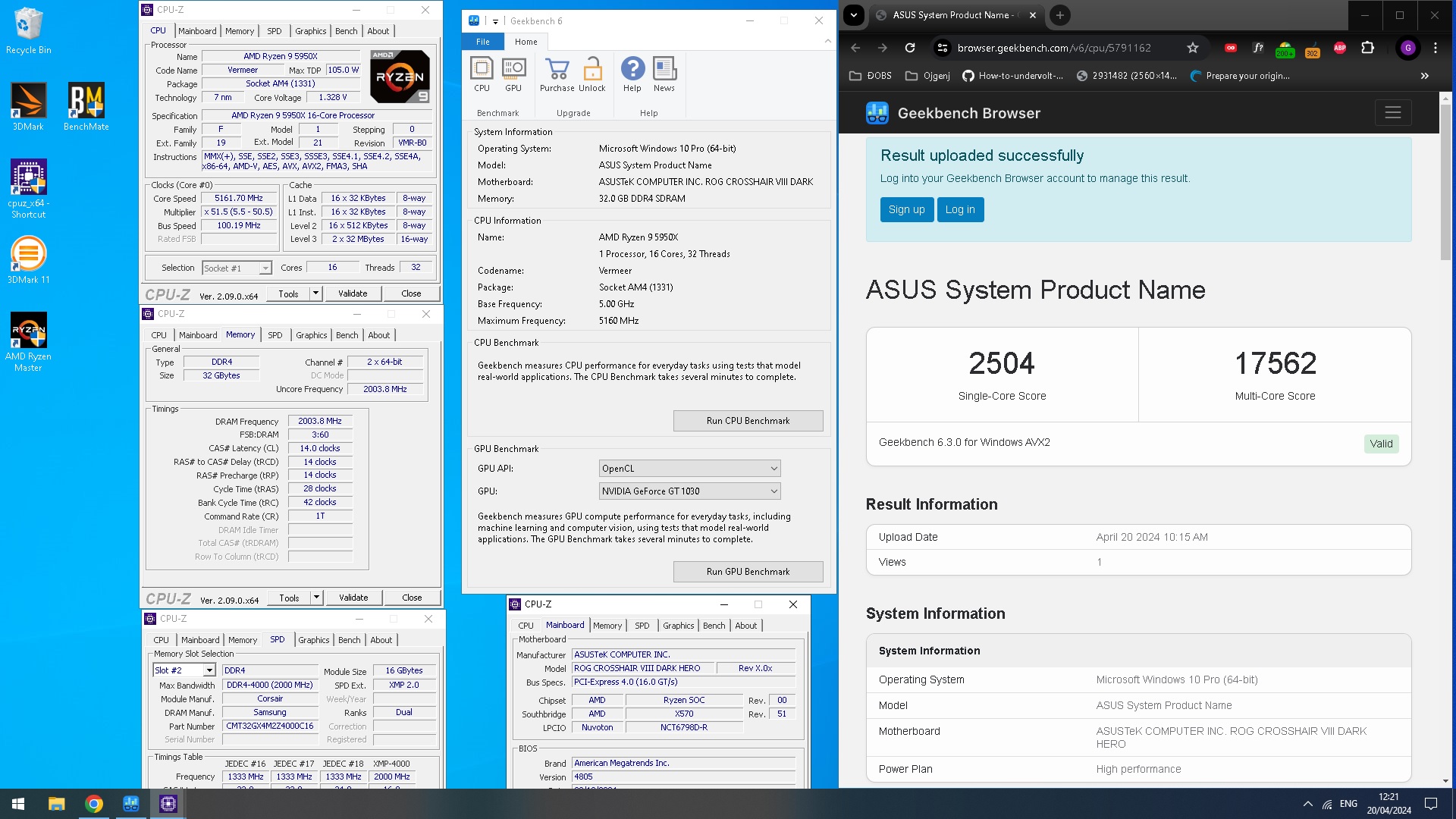Open File Explorer from the taskbar
1456x819 pixels.
(56, 804)
